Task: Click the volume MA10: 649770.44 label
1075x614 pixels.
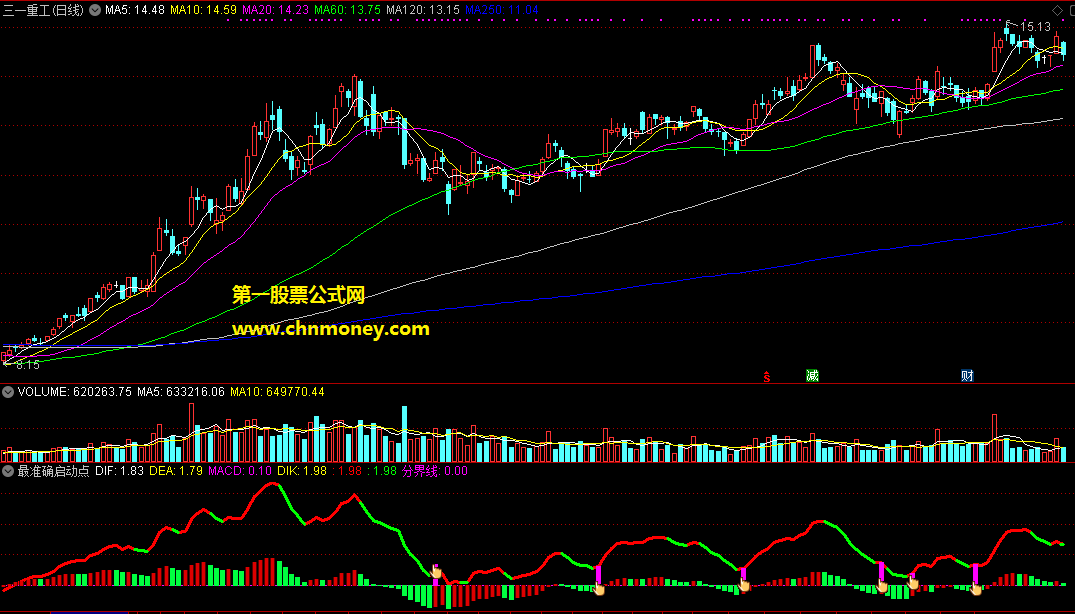Action: tap(278, 392)
